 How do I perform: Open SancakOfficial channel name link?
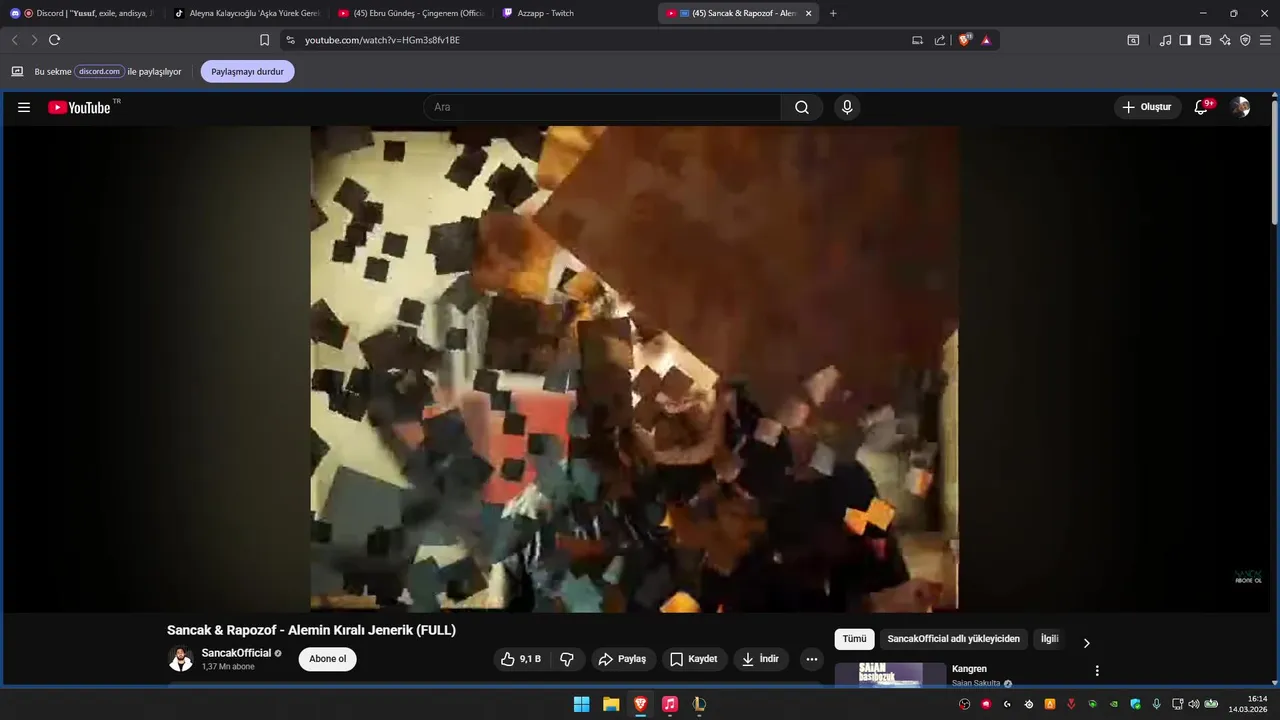pyautogui.click(x=236, y=653)
